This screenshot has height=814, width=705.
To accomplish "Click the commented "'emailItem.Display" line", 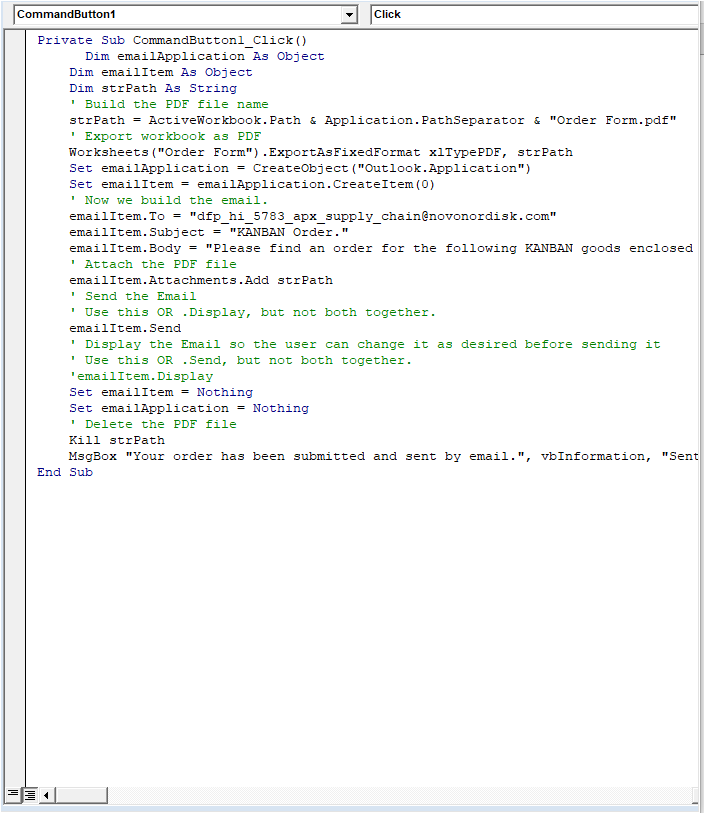I will point(141,376).
